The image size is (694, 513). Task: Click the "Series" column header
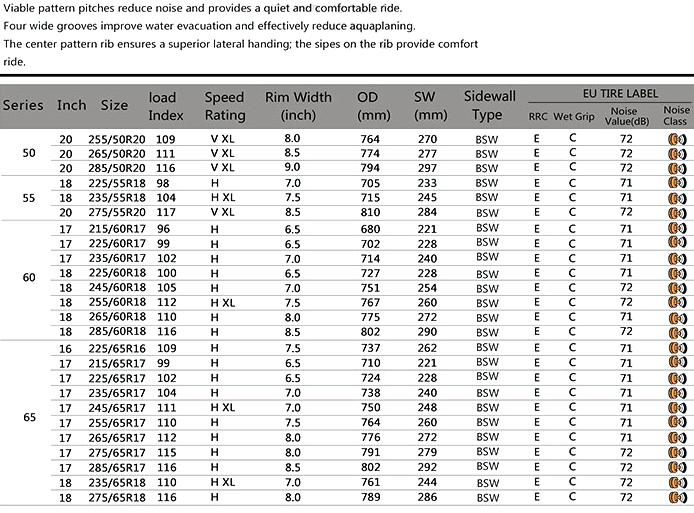point(23,105)
